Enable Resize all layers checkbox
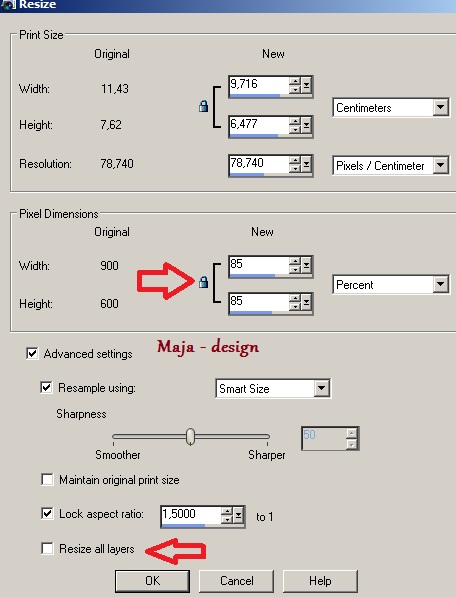Image resolution: width=456 pixels, height=597 pixels. [47, 549]
